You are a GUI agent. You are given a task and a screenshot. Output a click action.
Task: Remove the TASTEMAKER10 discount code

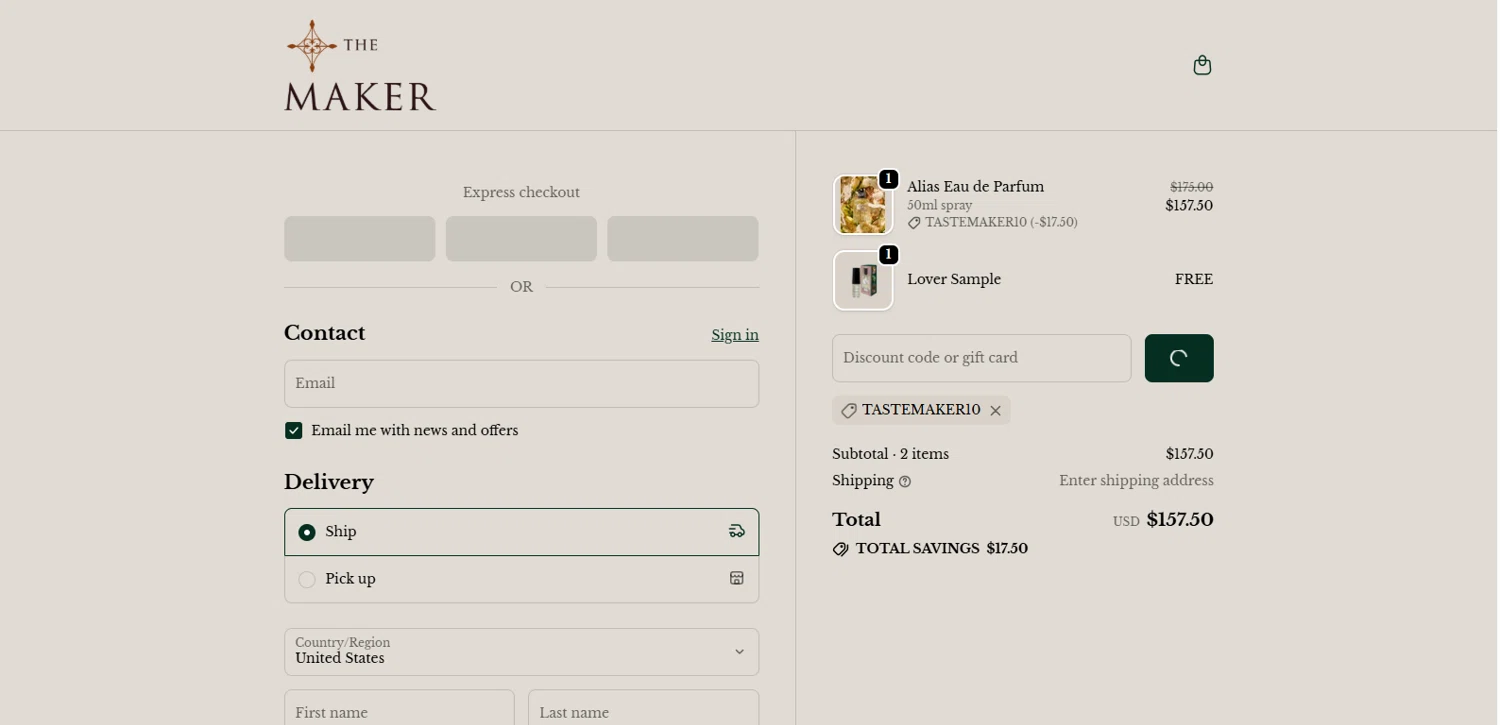click(995, 411)
